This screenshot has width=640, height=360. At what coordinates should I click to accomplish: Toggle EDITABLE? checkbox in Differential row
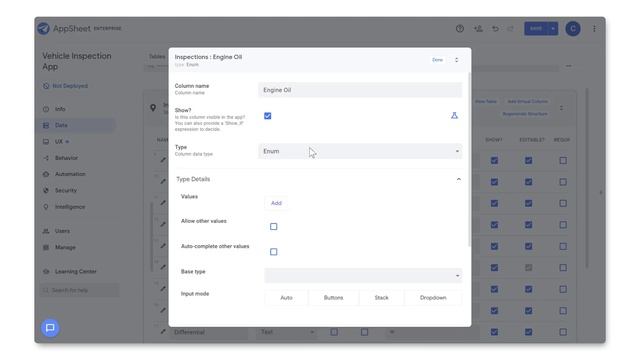point(529,332)
